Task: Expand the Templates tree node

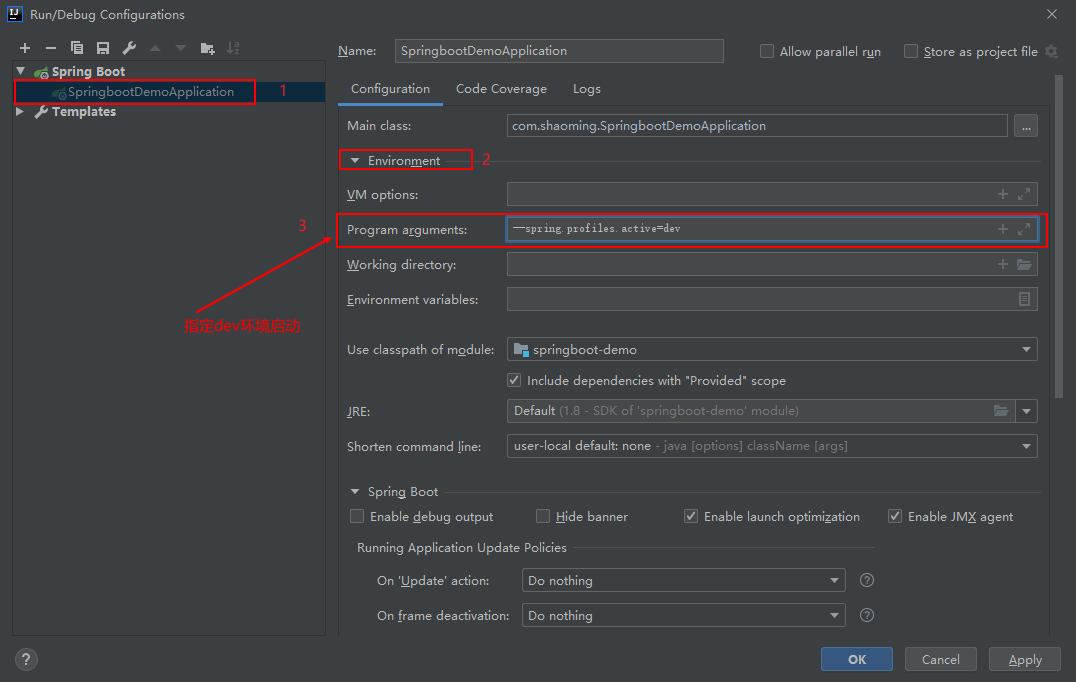Action: point(20,112)
